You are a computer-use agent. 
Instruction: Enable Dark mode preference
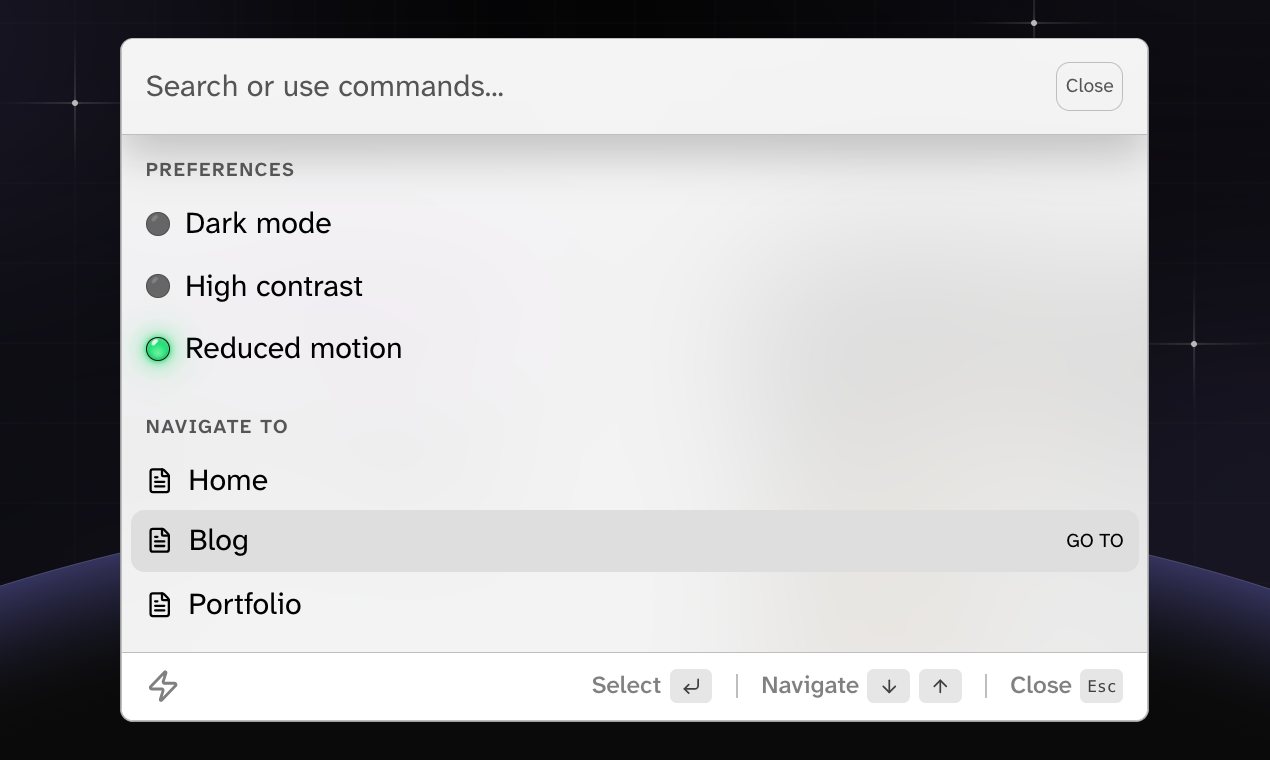pos(257,223)
